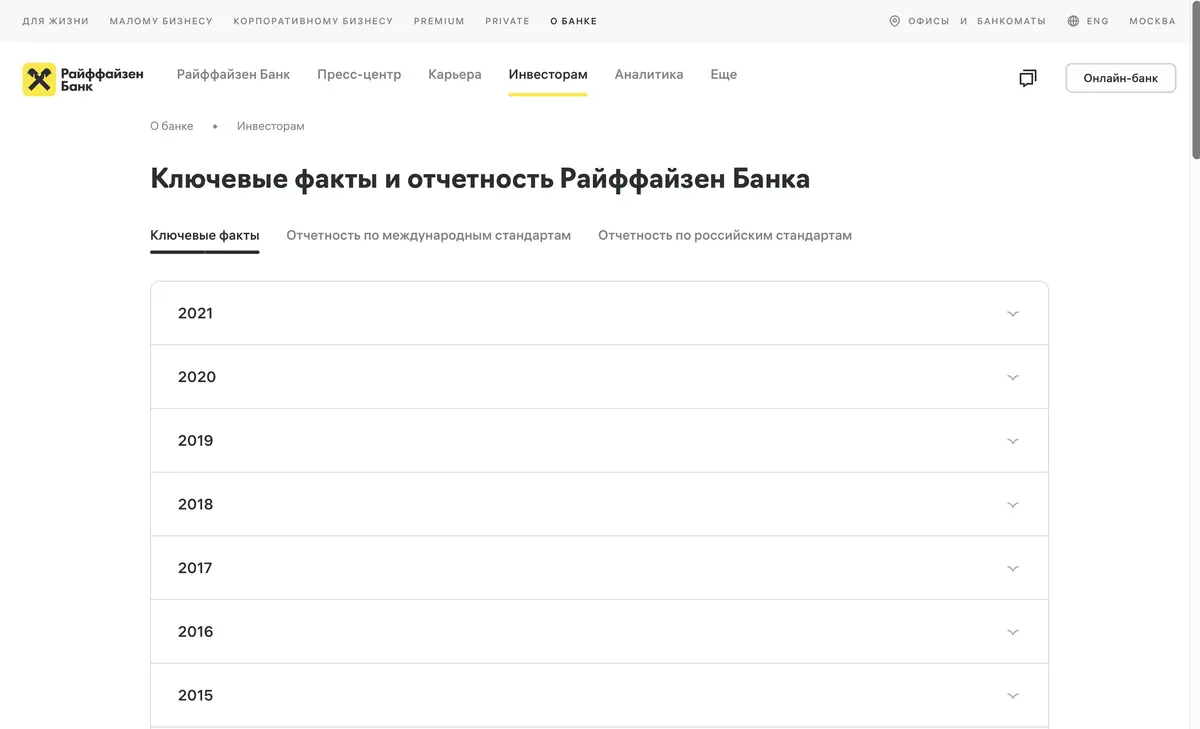The height and width of the screenshot is (729, 1200).
Task: Expand the 2020 row chevron
Action: coord(1013,377)
